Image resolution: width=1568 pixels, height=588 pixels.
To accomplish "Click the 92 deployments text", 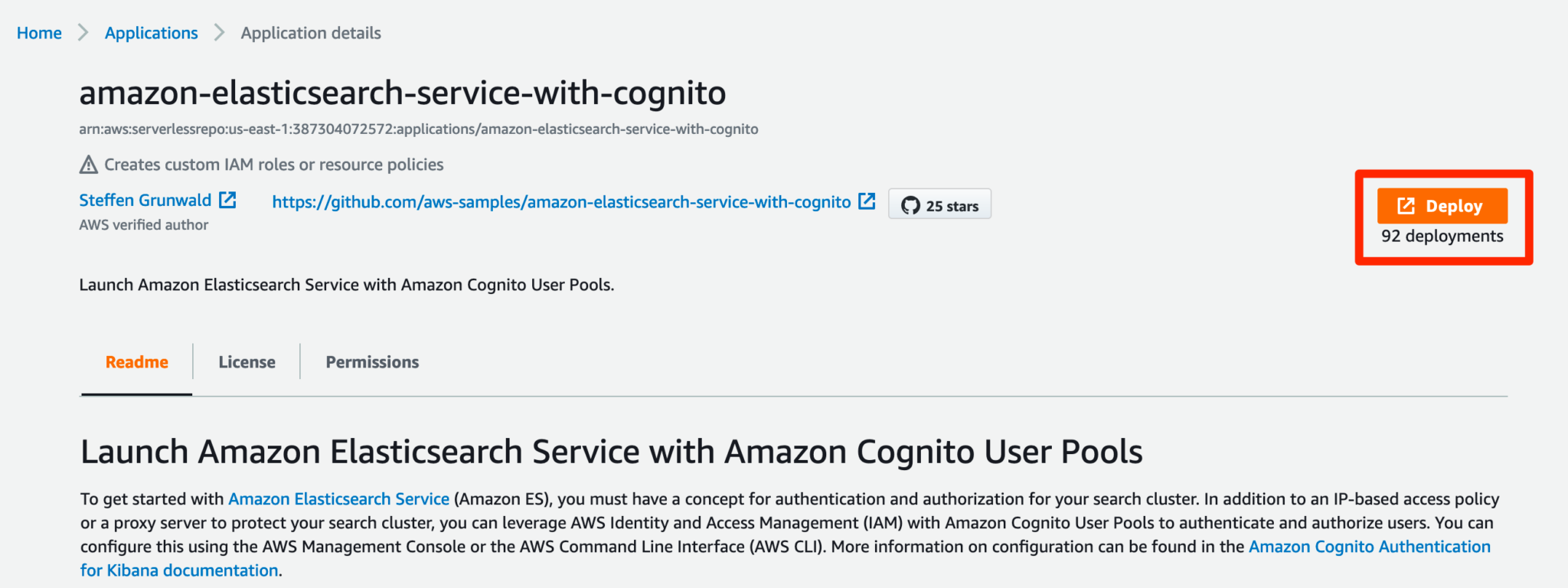I will click(1442, 236).
